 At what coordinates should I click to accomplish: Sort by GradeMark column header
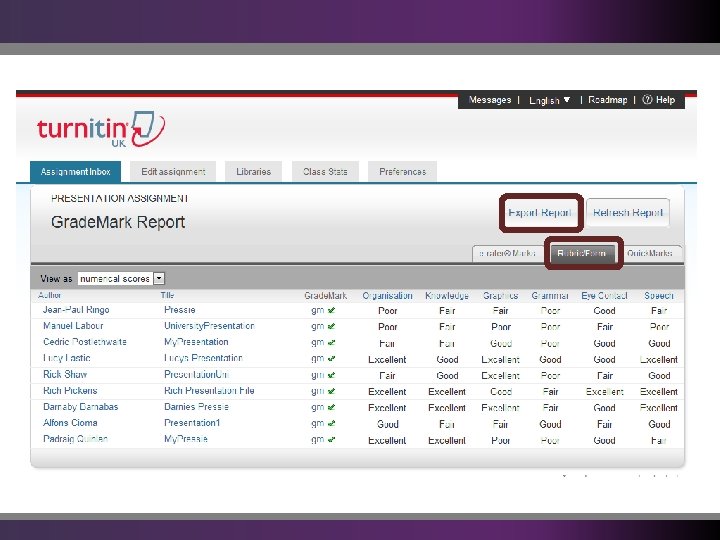pyautogui.click(x=326, y=296)
